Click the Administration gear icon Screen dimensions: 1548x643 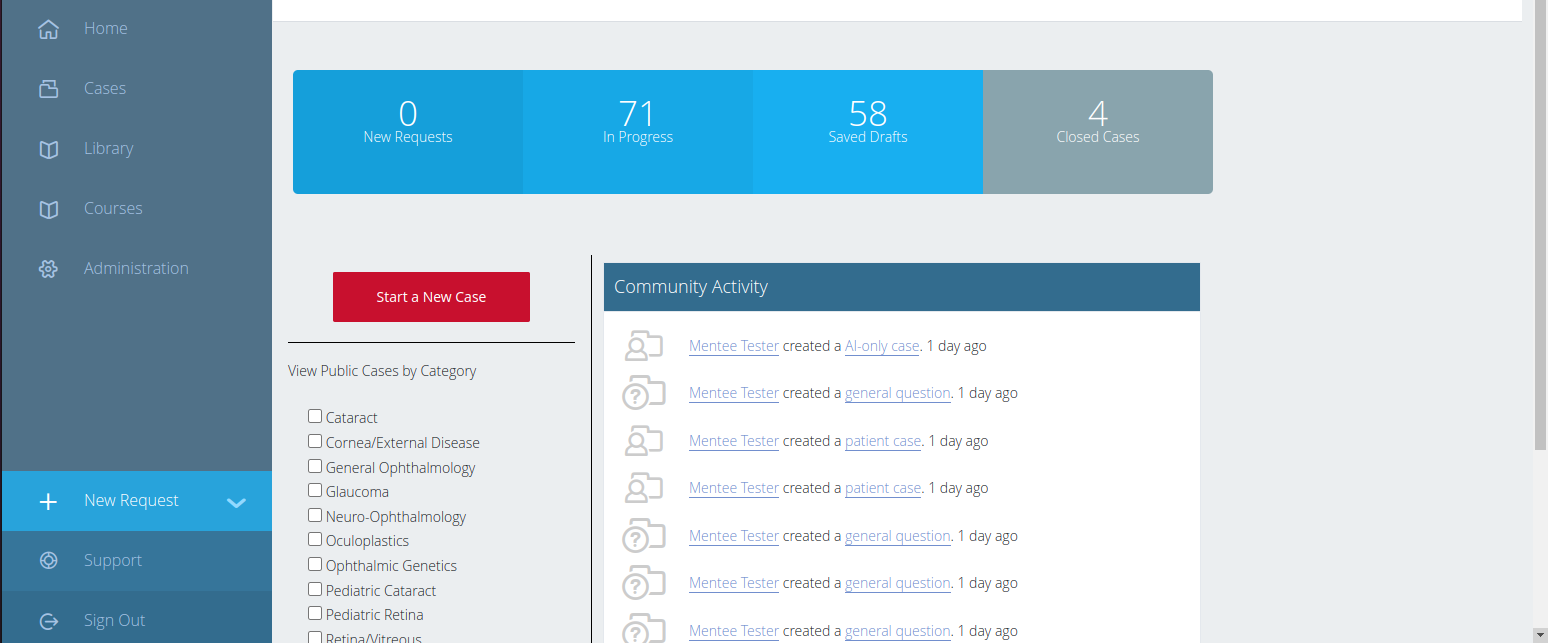pos(48,269)
